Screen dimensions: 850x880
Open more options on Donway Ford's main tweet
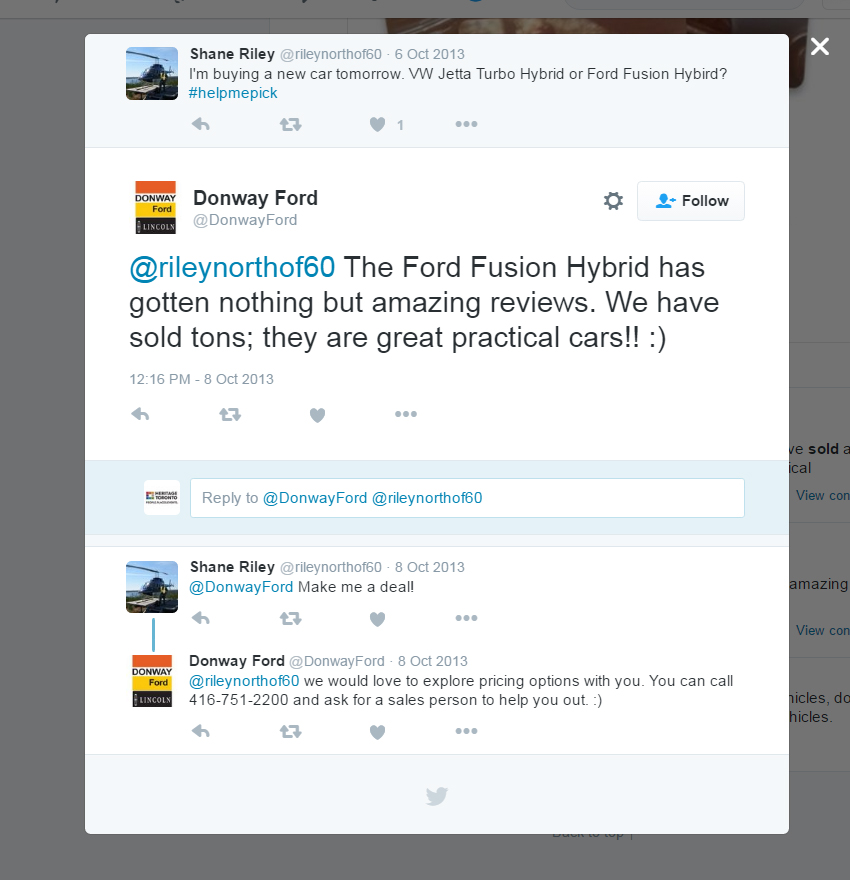[x=405, y=414]
